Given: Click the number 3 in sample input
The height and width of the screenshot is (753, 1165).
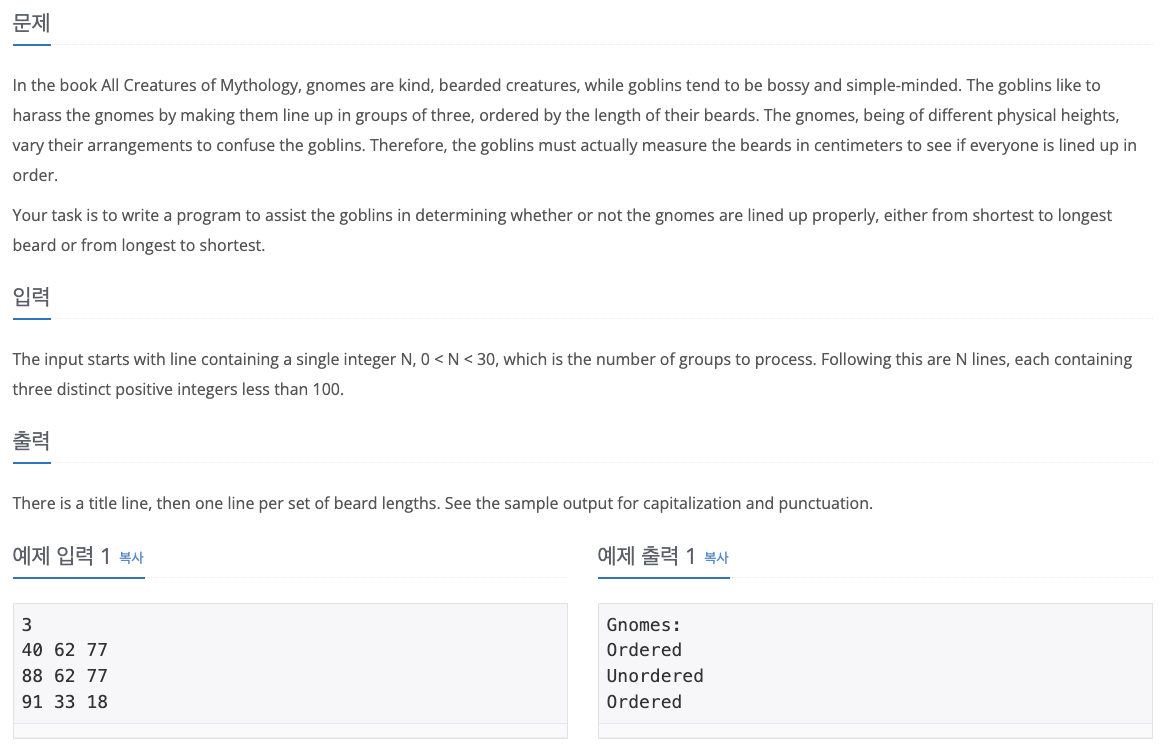Looking at the screenshot, I should (x=27, y=625).
